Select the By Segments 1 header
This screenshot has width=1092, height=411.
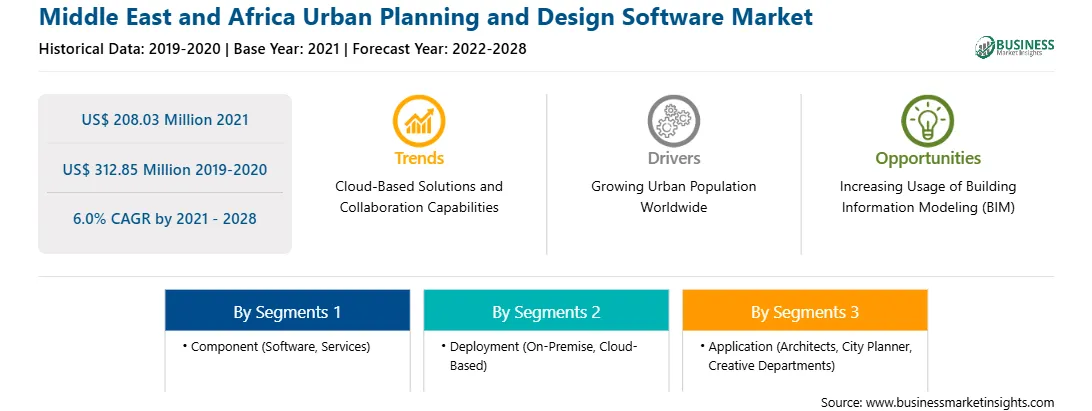coord(288,311)
